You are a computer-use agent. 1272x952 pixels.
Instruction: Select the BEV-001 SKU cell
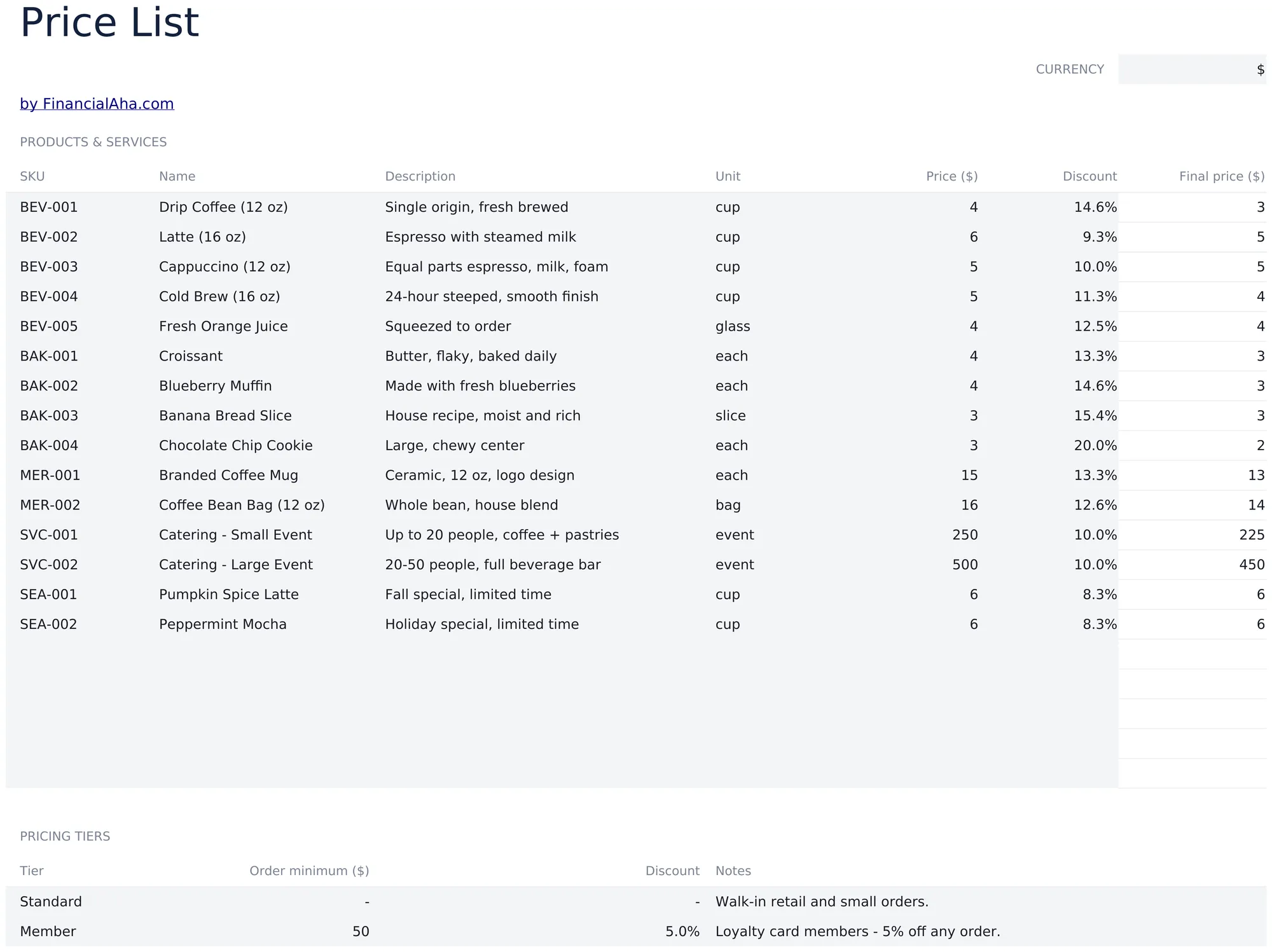click(x=49, y=207)
